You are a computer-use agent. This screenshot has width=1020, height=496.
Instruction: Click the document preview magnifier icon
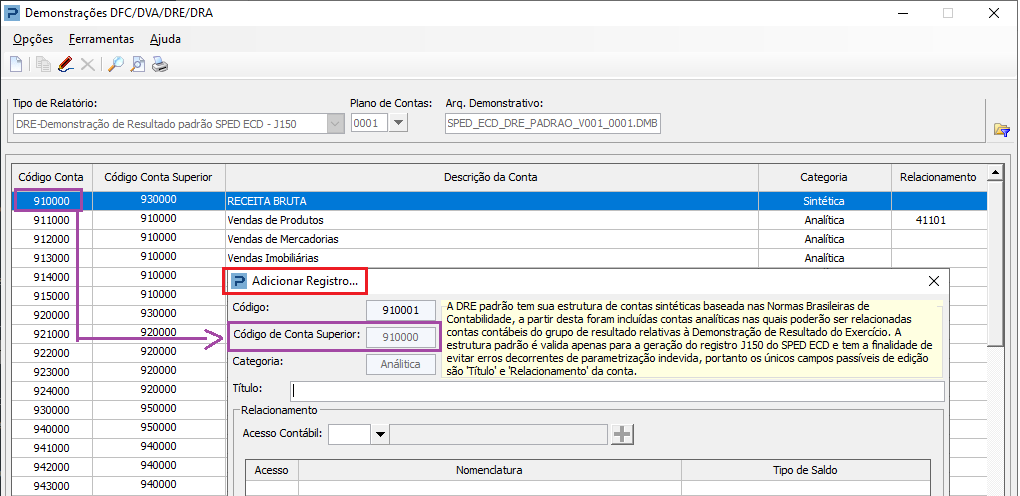[138, 64]
